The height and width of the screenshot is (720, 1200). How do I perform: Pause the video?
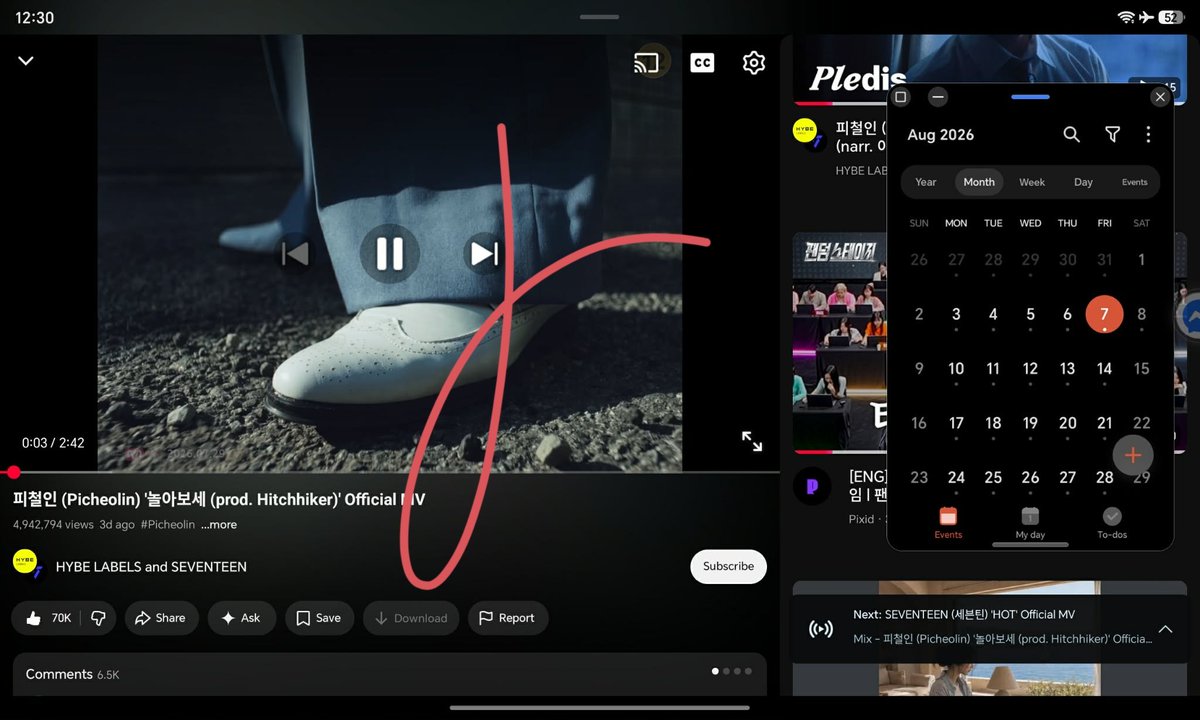[x=389, y=254]
